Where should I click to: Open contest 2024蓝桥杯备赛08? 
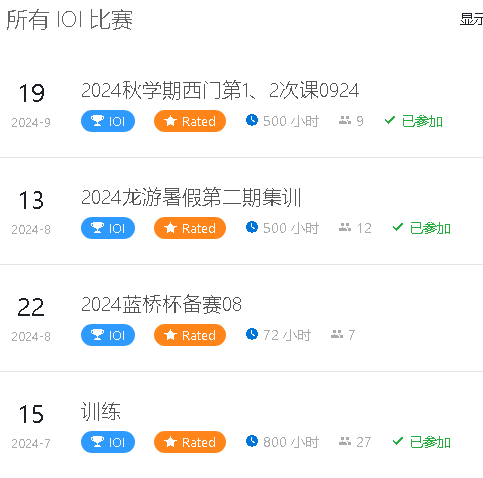pyautogui.click(x=161, y=304)
